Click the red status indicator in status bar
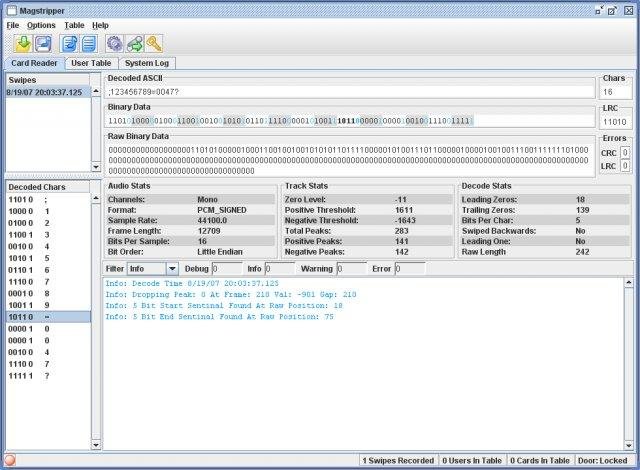The height and width of the screenshot is (470, 640). click(x=10, y=461)
